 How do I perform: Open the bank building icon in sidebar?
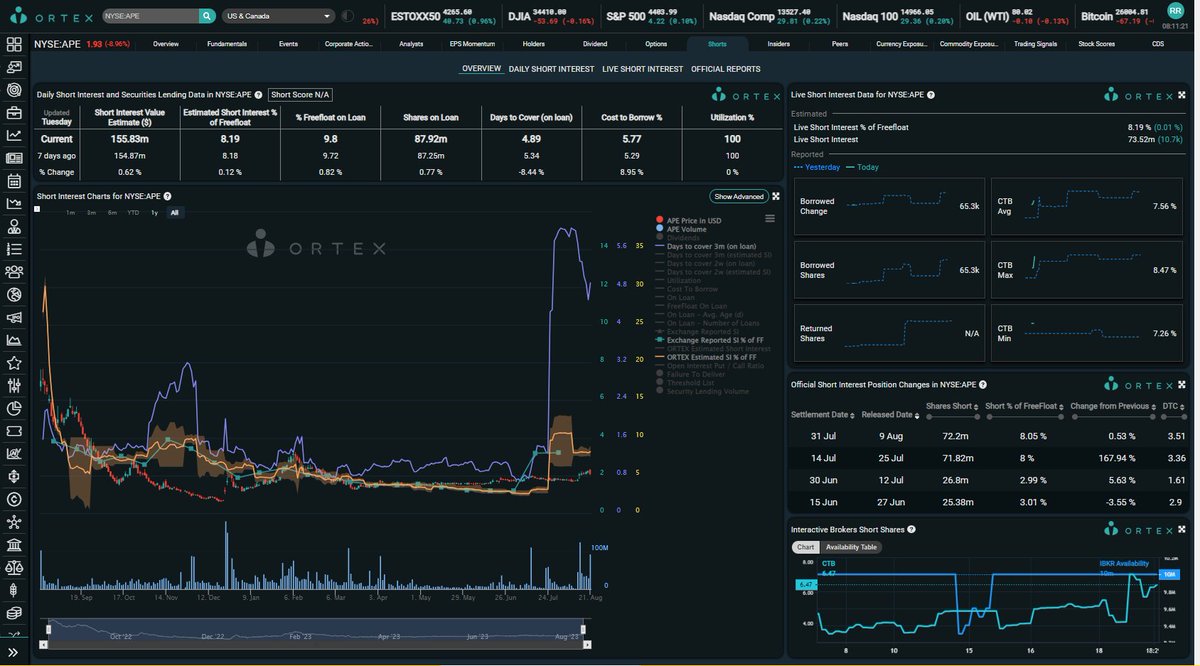tap(14, 545)
